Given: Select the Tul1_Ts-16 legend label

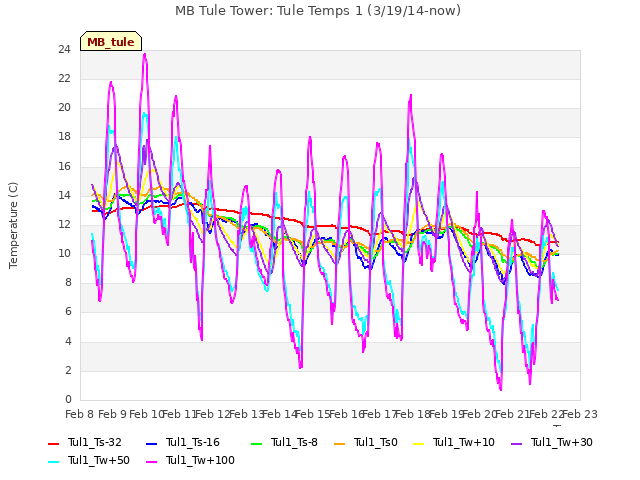Looking at the screenshot, I should [193, 442].
